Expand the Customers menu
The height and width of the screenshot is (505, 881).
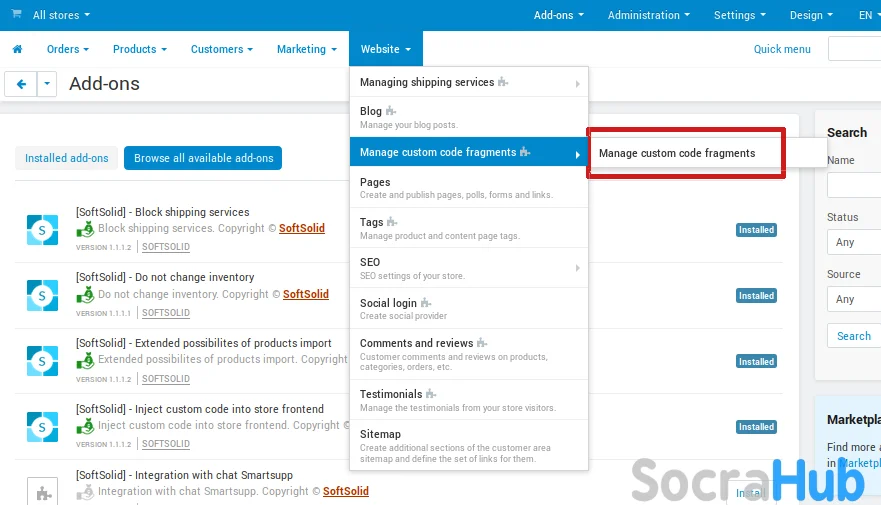tap(222, 49)
